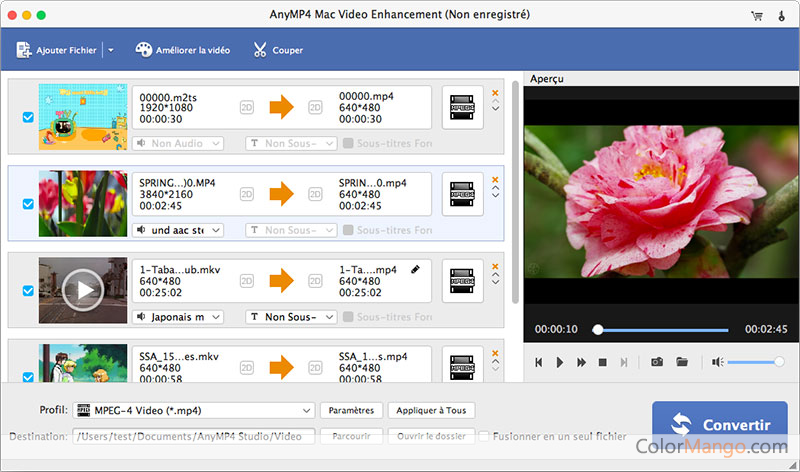Open subtitle dropdown for 1-Taba file
The width and height of the screenshot is (800, 472).
291,317
